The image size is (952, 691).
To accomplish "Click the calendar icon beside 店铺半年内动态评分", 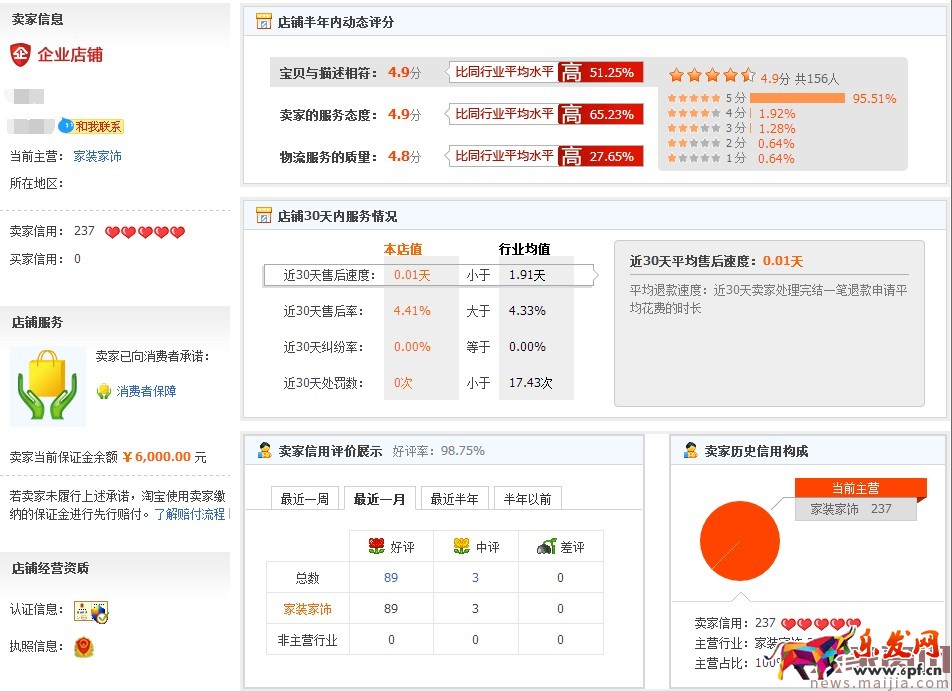I will click(263, 21).
